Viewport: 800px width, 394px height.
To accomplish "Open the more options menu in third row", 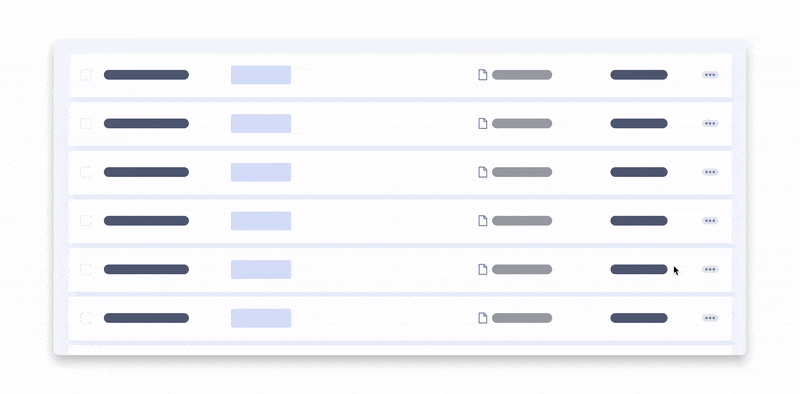I will coord(710,172).
